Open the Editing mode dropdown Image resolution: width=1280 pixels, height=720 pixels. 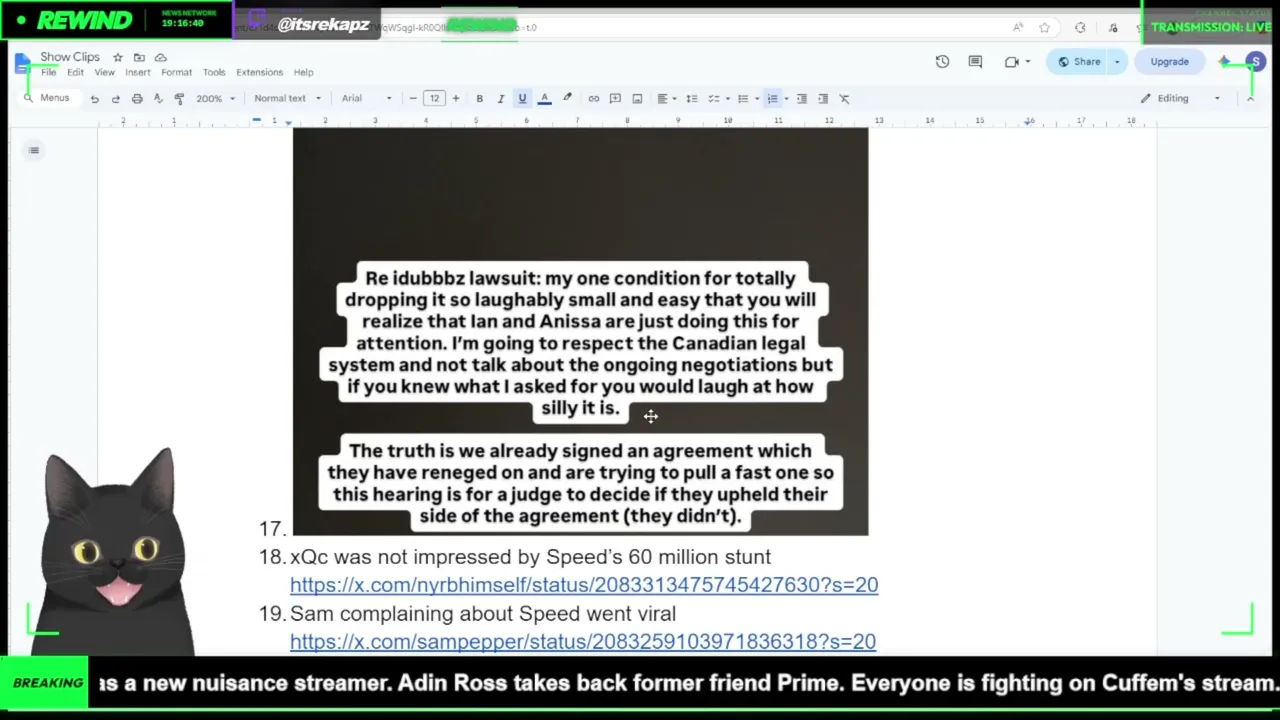1180,98
